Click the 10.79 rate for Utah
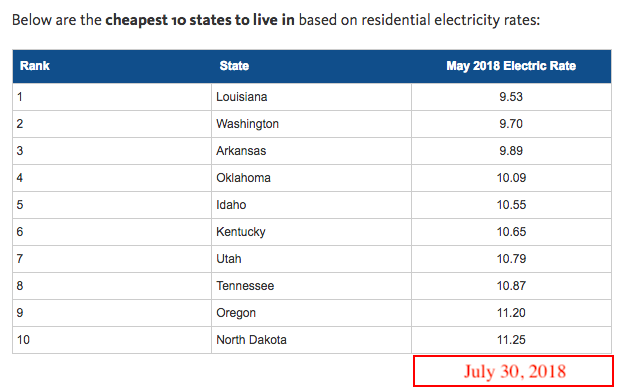Viewport: 632px width, 392px height. point(511,259)
